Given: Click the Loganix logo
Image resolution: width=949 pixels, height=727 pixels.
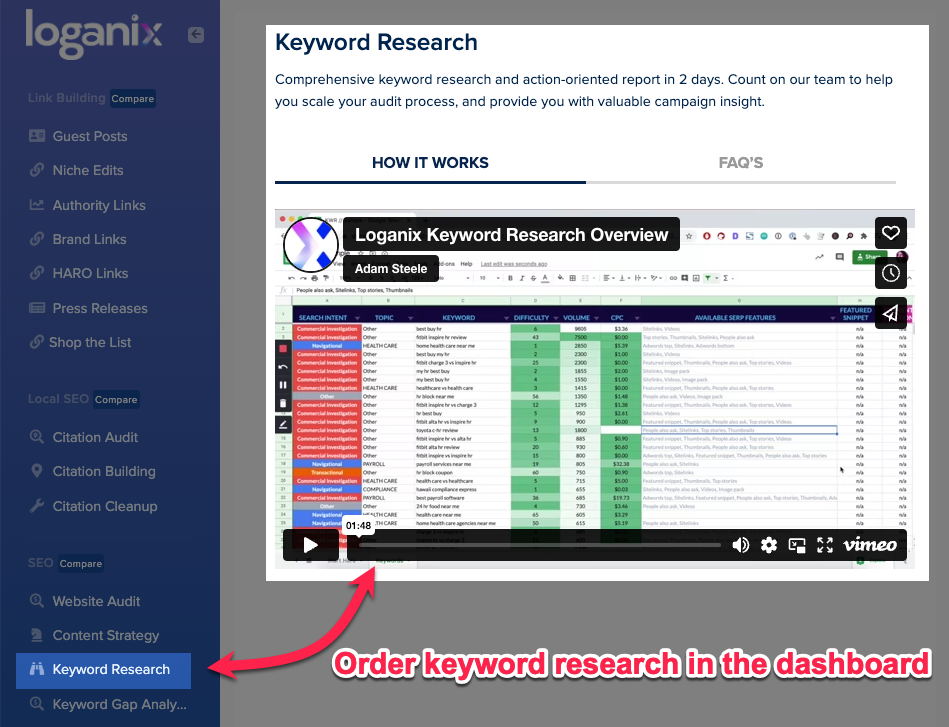Looking at the screenshot, I should tap(94, 35).
